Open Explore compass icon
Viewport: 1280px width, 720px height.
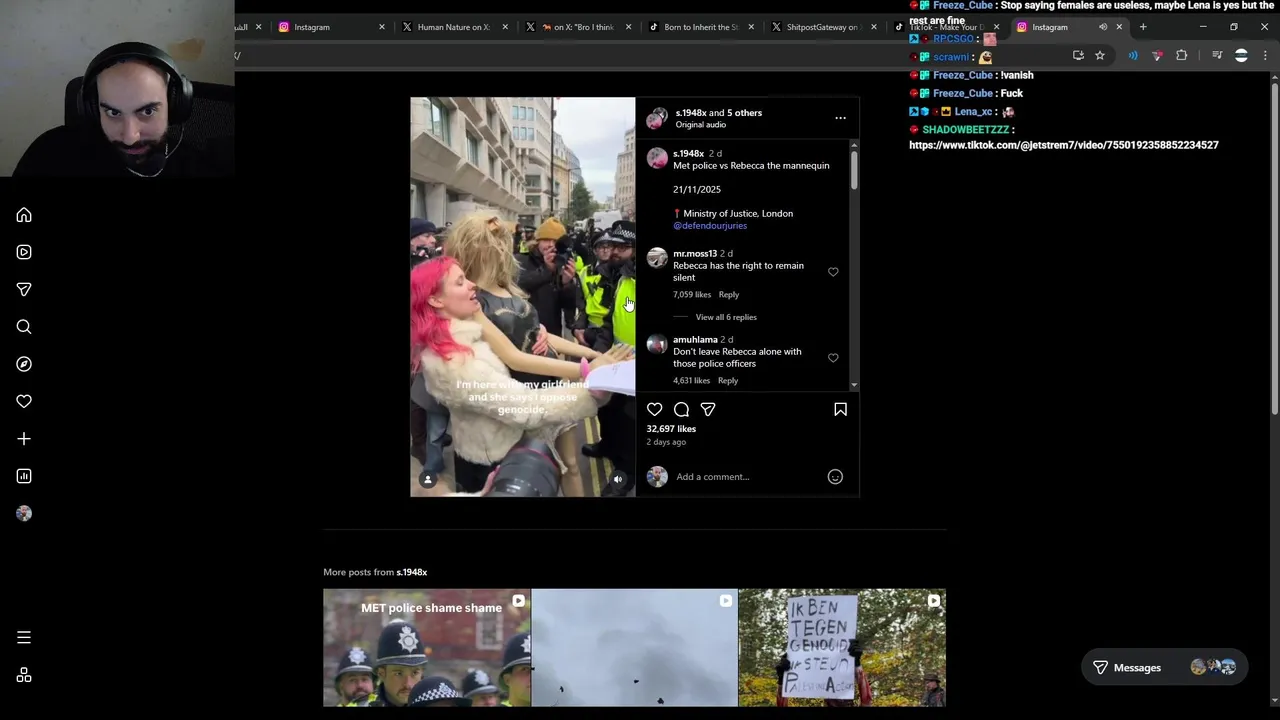click(24, 364)
